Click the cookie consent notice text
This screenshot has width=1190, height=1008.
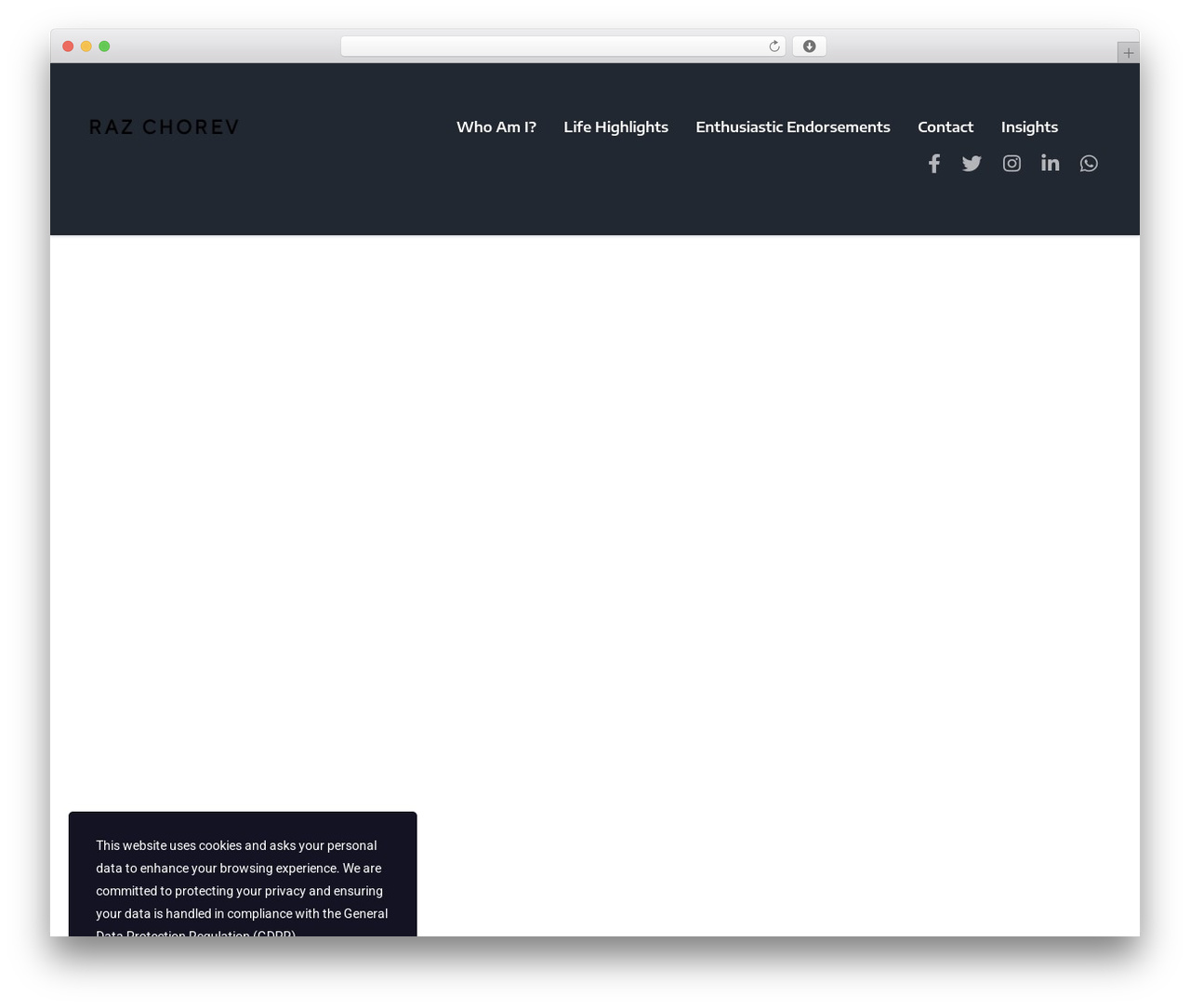[x=242, y=890]
